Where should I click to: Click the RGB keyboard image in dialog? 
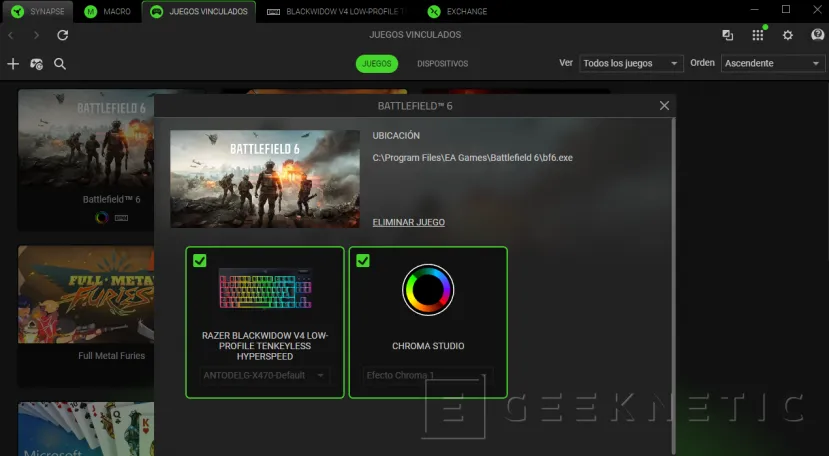coord(265,289)
